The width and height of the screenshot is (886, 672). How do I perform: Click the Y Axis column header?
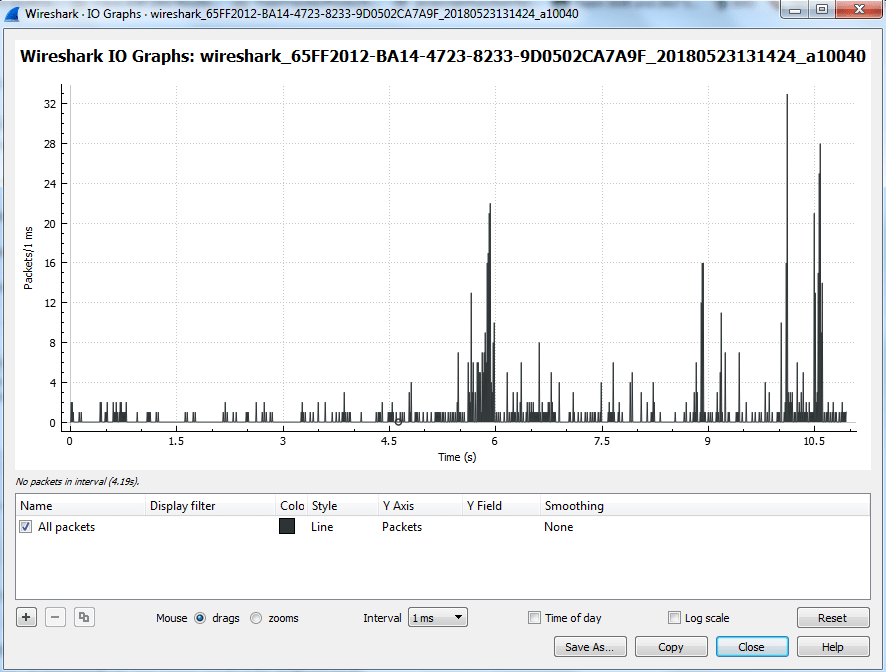tap(420, 506)
